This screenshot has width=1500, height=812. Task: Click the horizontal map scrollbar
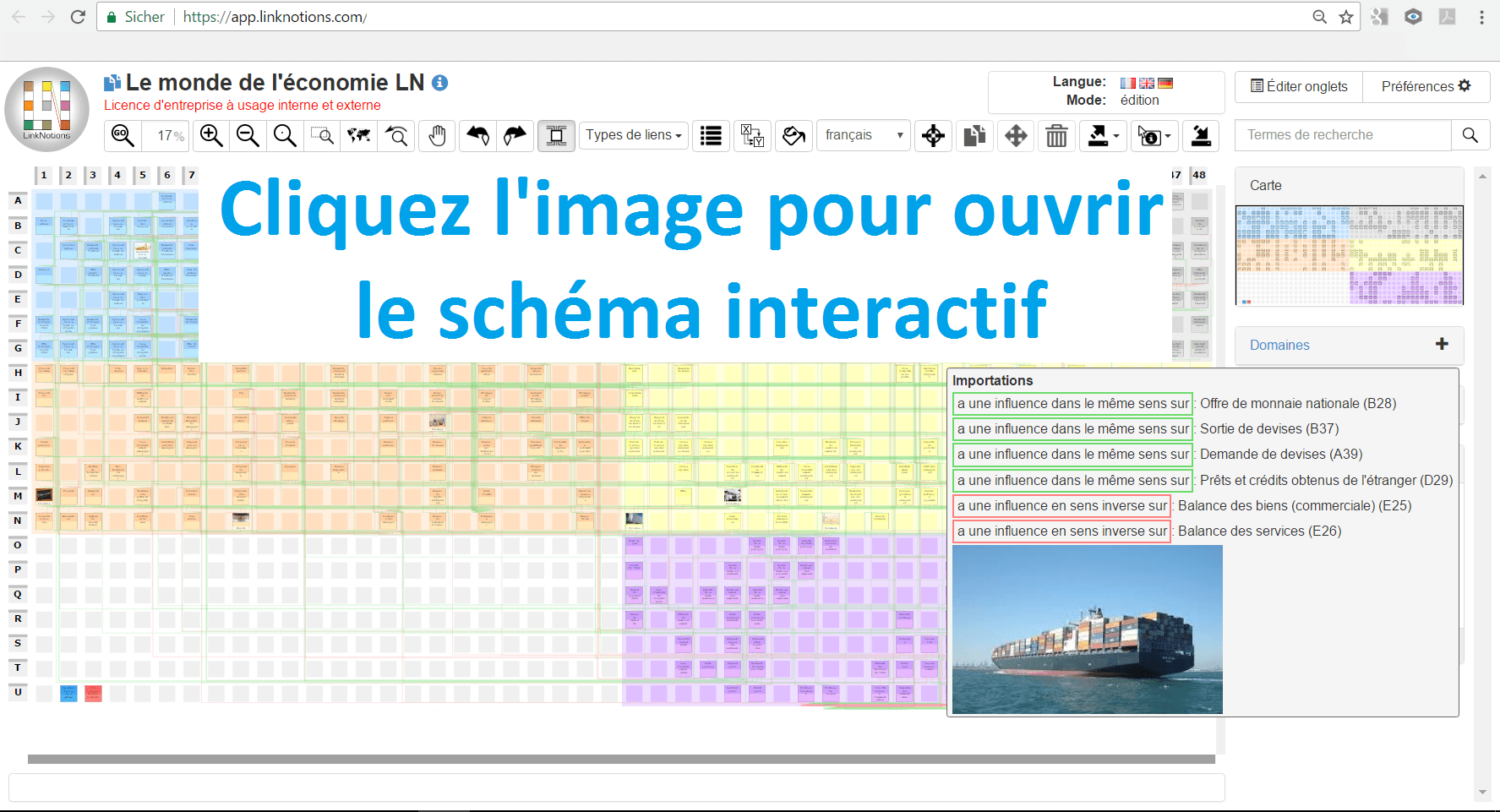[x=621, y=759]
